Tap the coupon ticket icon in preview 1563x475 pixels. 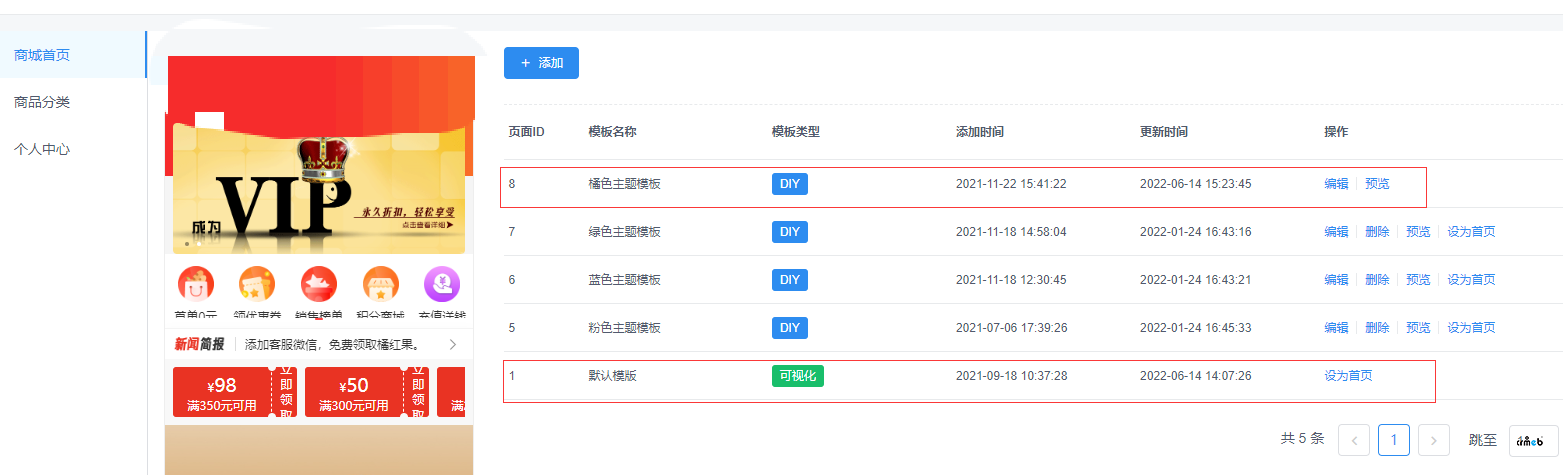(257, 285)
